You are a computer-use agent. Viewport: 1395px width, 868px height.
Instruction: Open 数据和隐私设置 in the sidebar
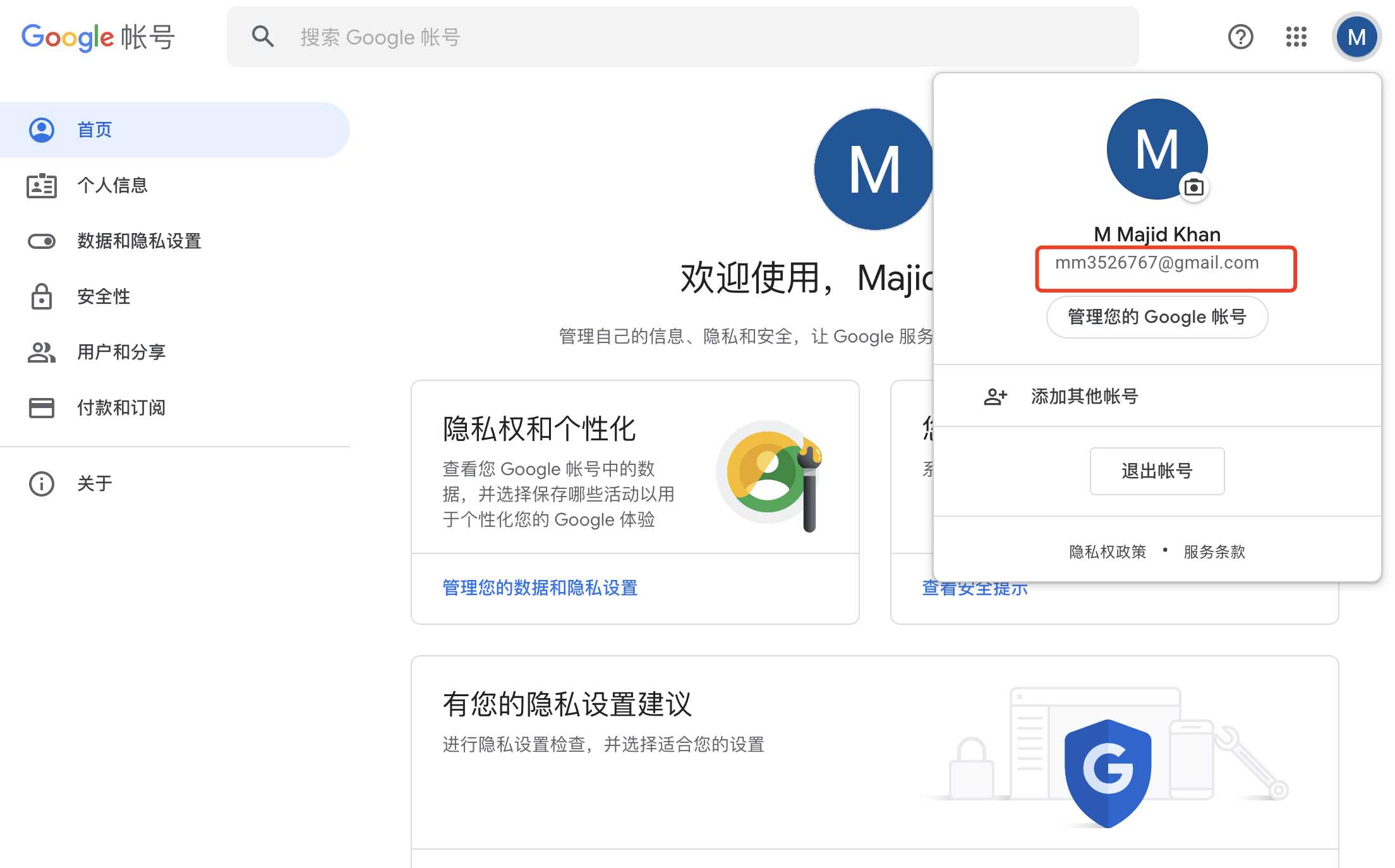tap(174, 241)
